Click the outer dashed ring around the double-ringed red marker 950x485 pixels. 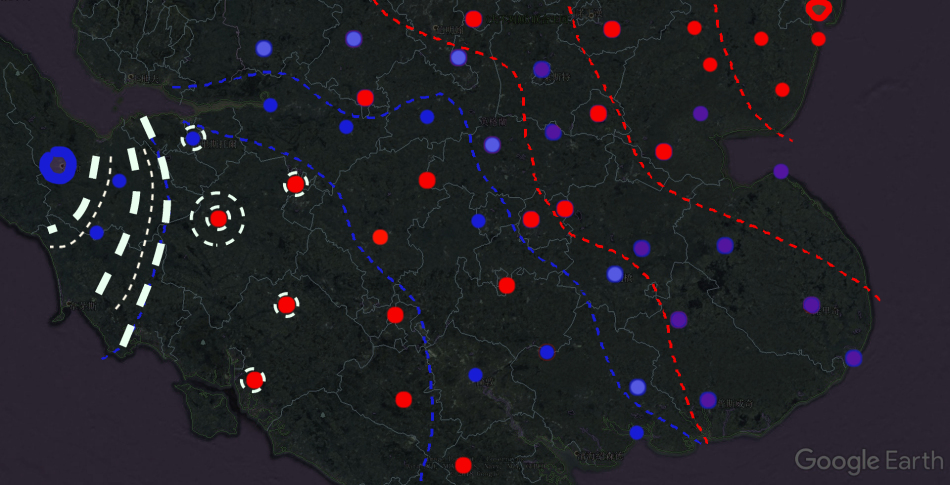pyautogui.click(x=218, y=193)
